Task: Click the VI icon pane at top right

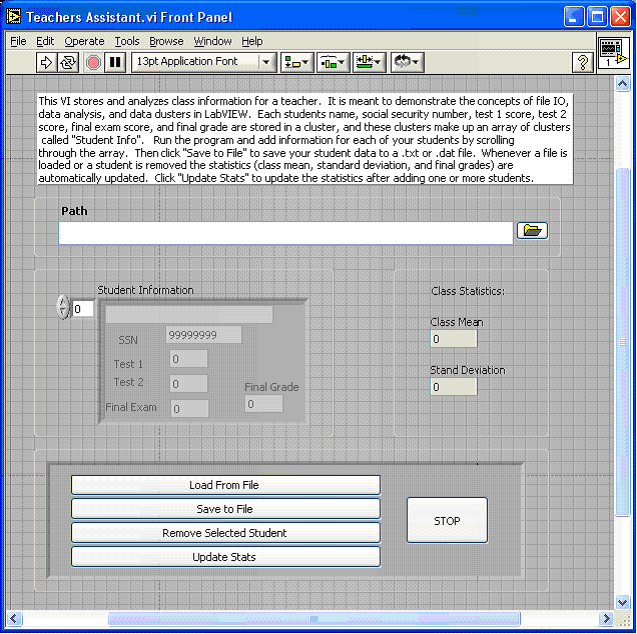Action: (612, 54)
